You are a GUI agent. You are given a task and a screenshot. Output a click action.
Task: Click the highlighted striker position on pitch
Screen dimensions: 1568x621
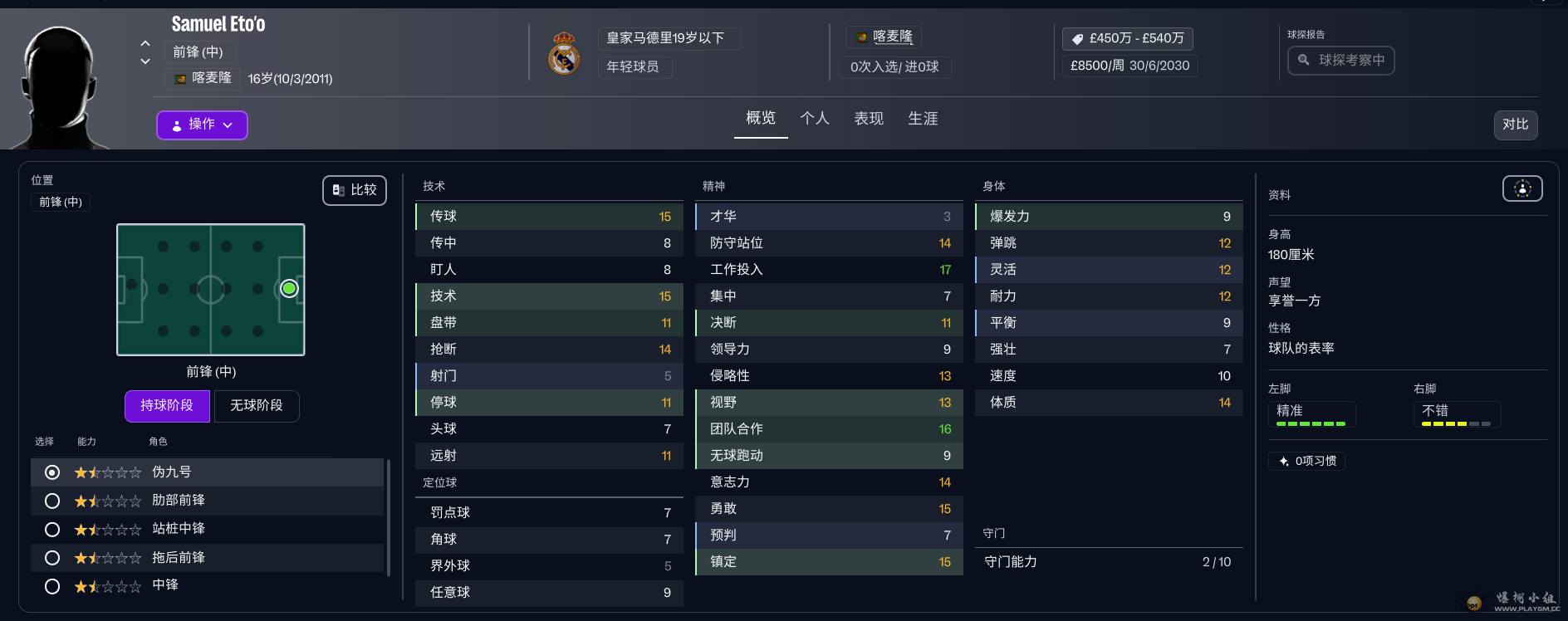click(289, 289)
